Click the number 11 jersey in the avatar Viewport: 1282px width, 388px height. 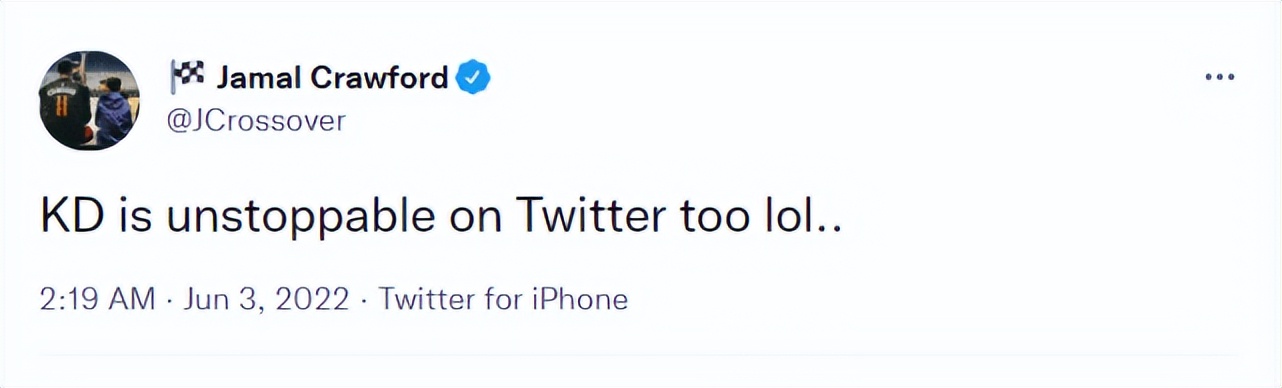click(64, 105)
